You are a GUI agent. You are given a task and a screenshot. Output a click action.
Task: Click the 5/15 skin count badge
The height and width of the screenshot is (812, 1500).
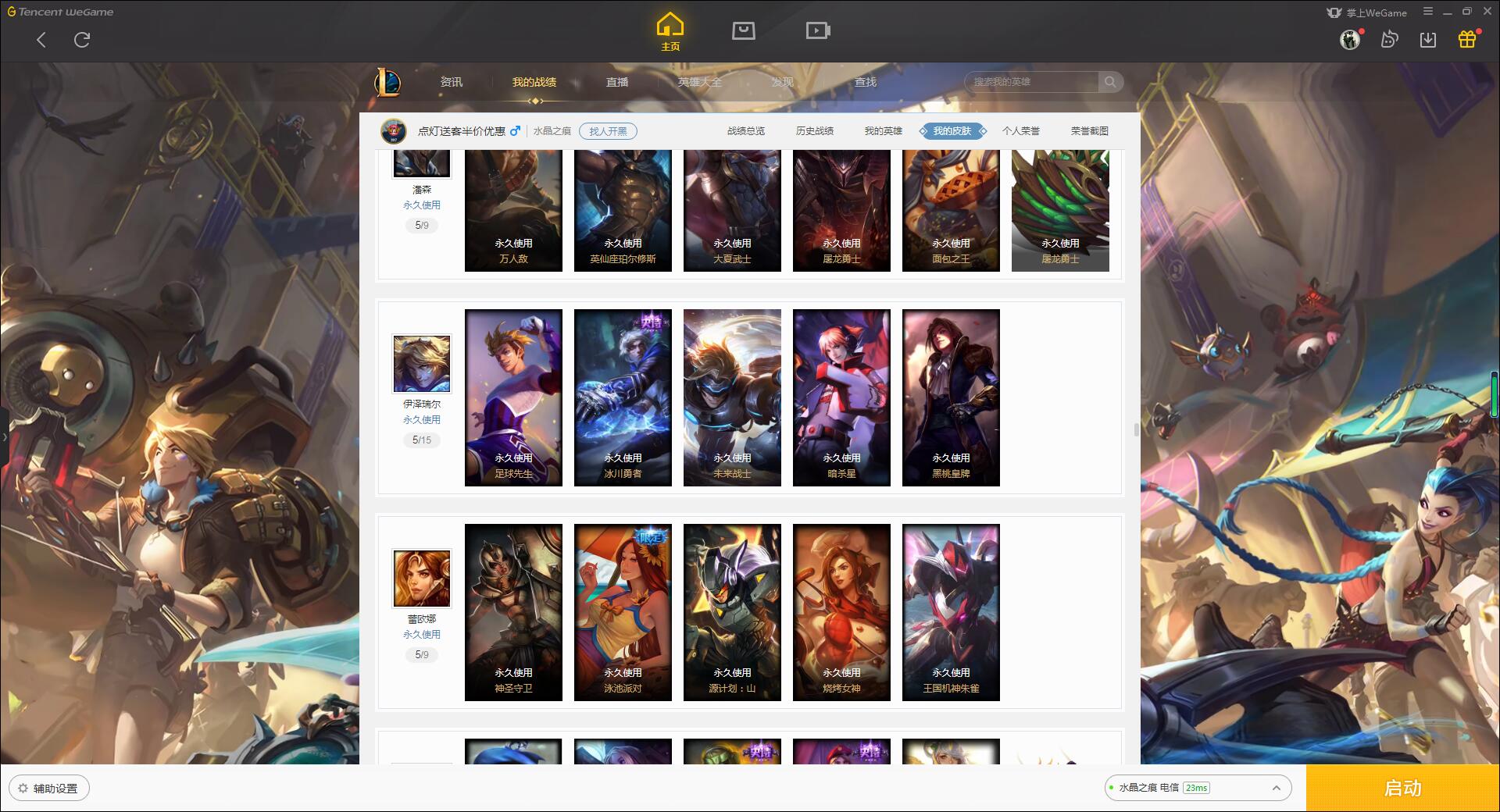[422, 440]
